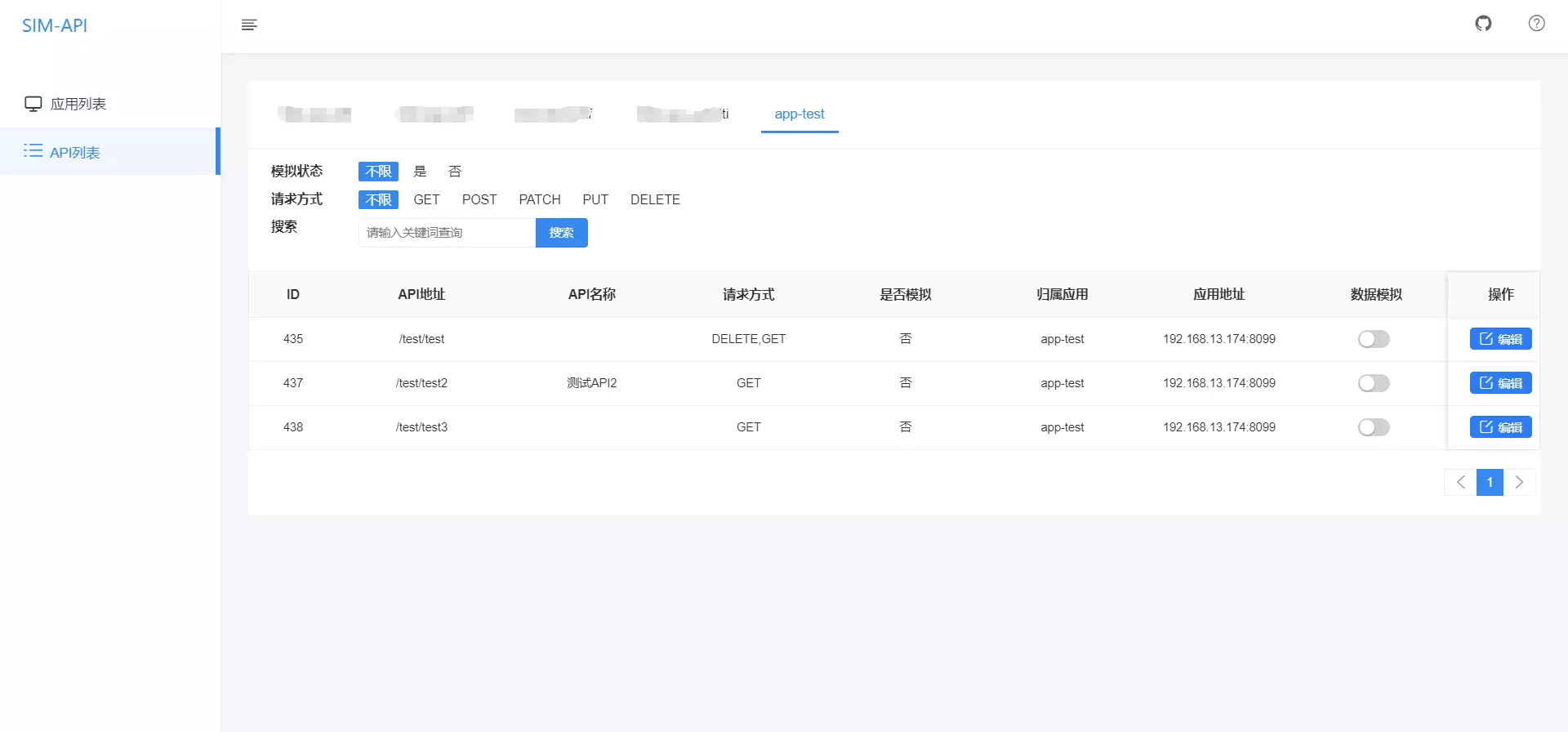The width and height of the screenshot is (1568, 732).
Task: Select page 1 in pagination
Action: pyautogui.click(x=1490, y=482)
